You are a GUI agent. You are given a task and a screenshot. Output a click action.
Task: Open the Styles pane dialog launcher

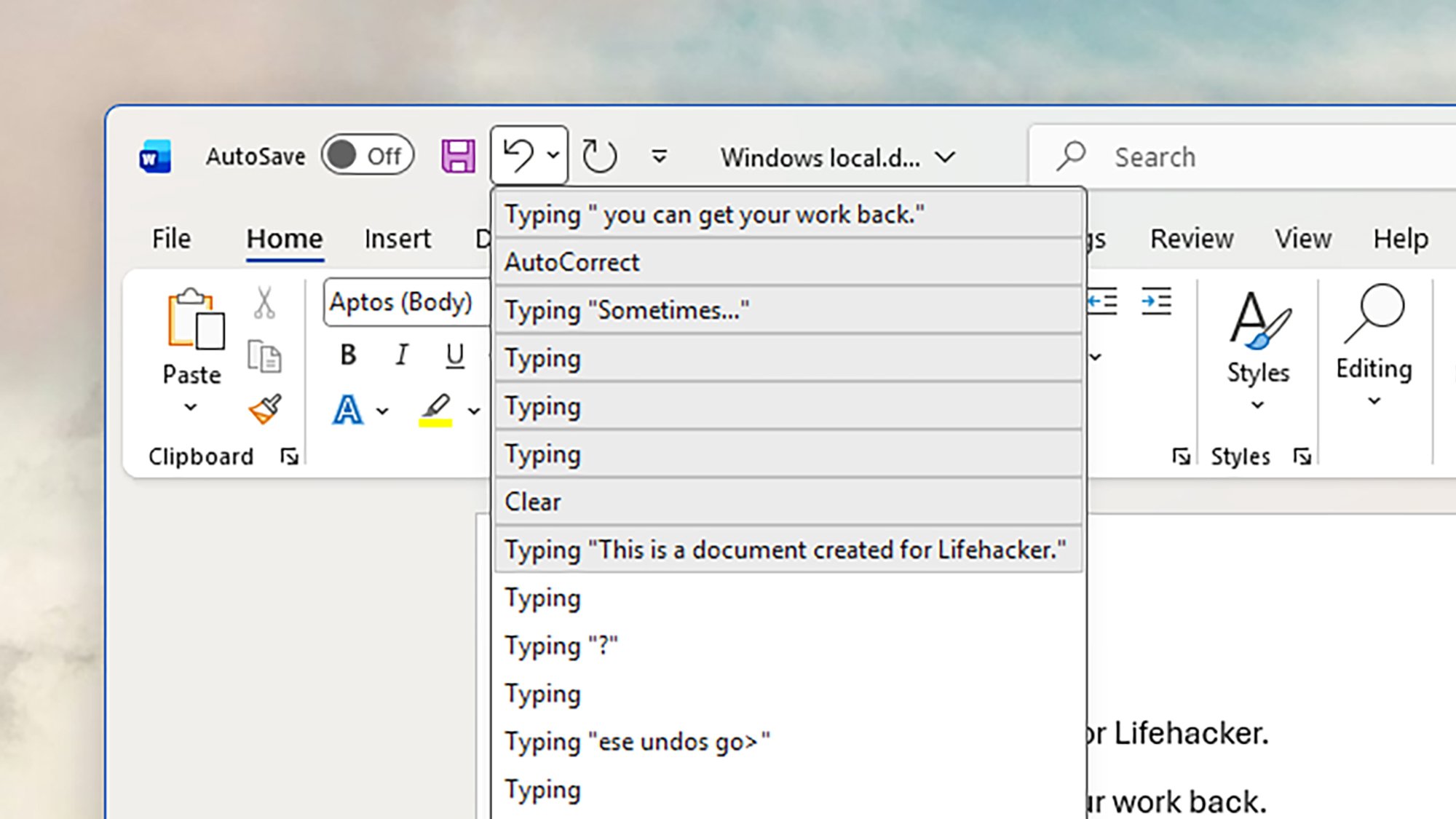click(1302, 456)
